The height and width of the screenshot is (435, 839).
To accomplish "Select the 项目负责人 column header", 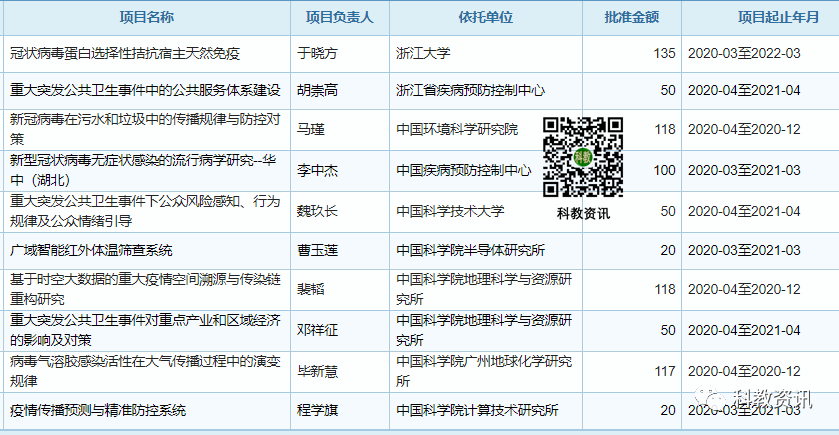I will [339, 18].
